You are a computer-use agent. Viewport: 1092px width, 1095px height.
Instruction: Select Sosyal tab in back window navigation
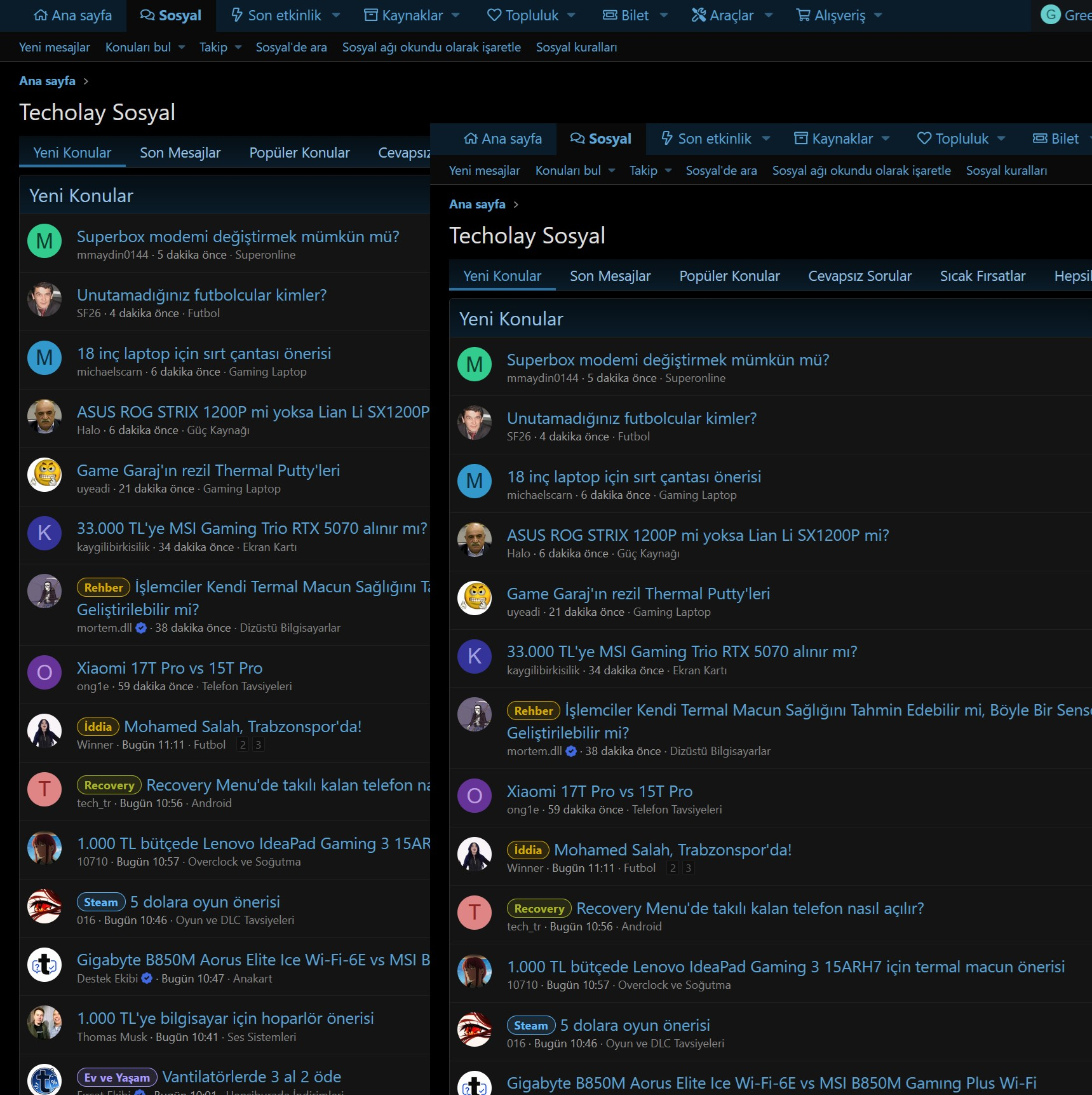point(171,15)
